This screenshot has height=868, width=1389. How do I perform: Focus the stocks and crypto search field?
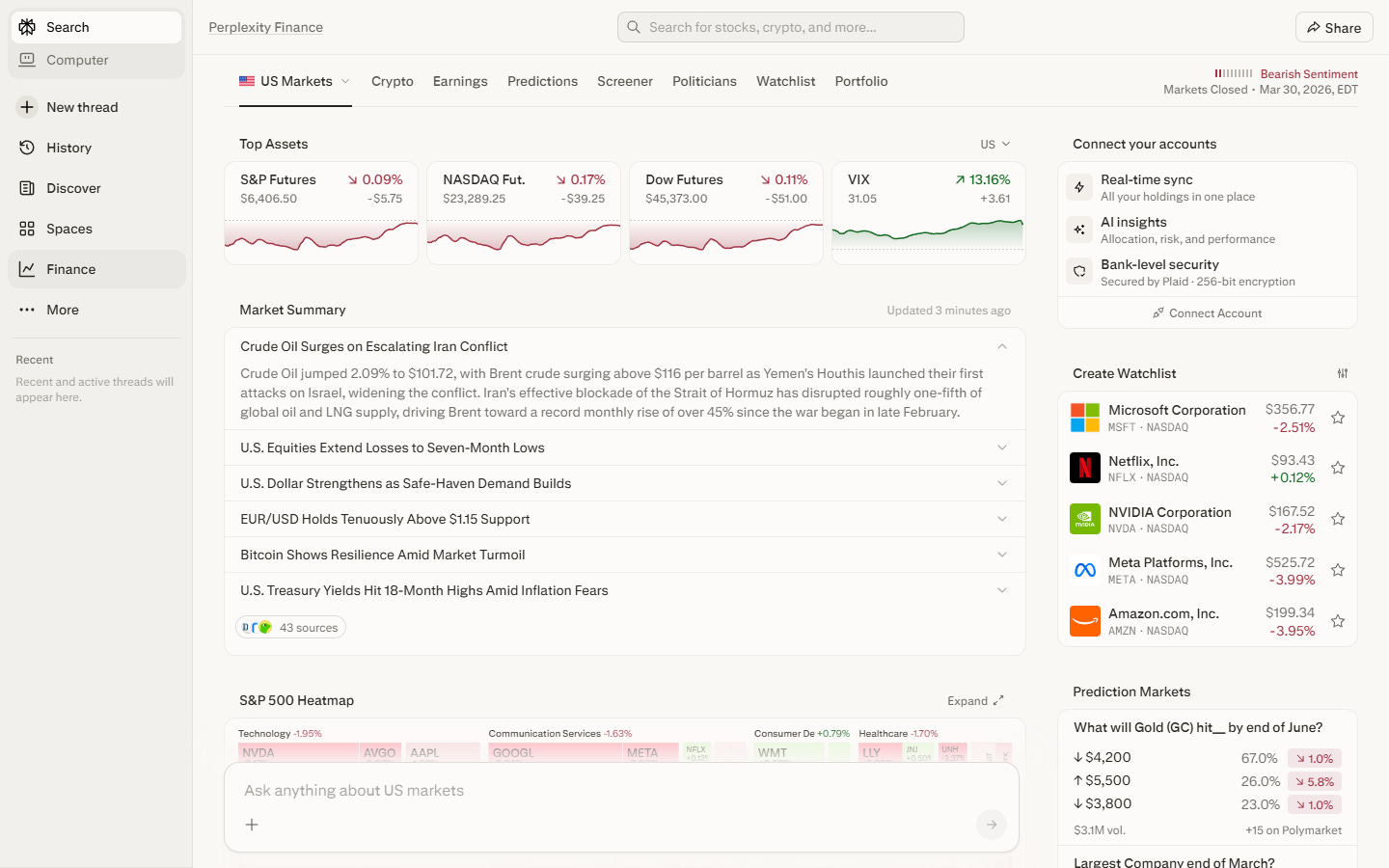click(x=791, y=27)
